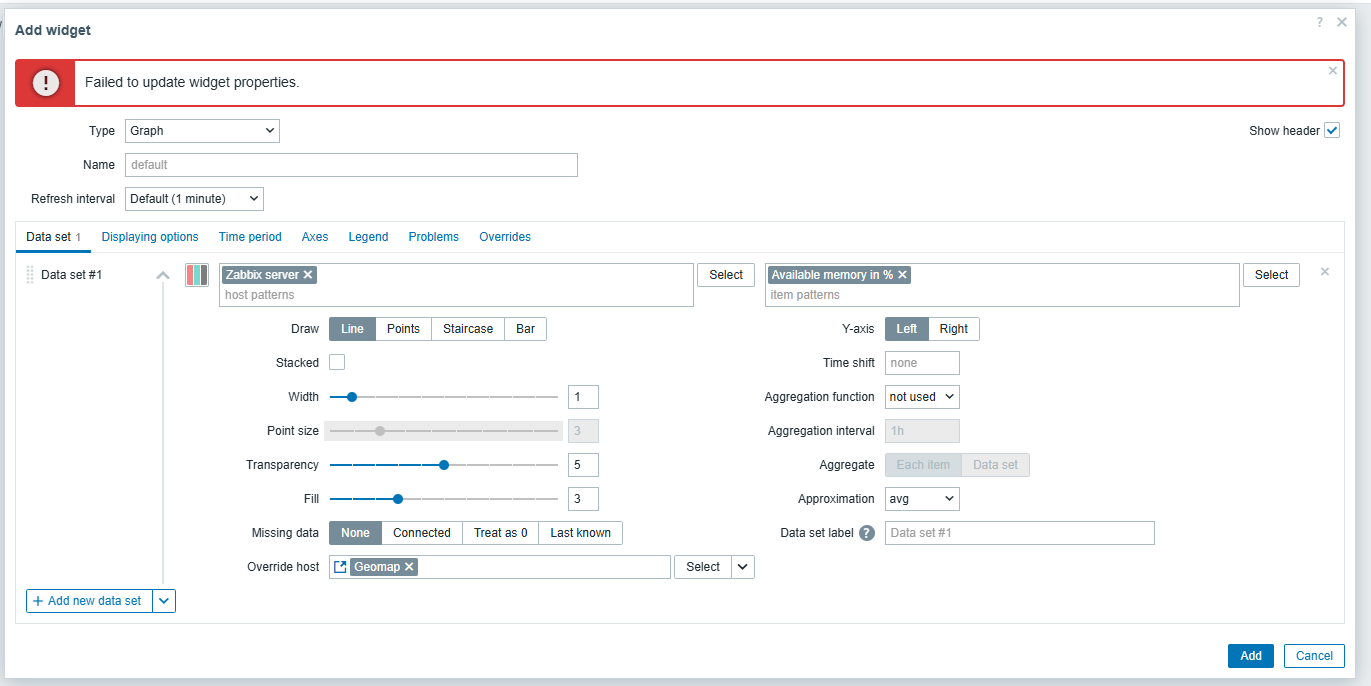The image size is (1371, 686).
Task: Collapse Data set #1 with chevron
Action: click(x=163, y=275)
